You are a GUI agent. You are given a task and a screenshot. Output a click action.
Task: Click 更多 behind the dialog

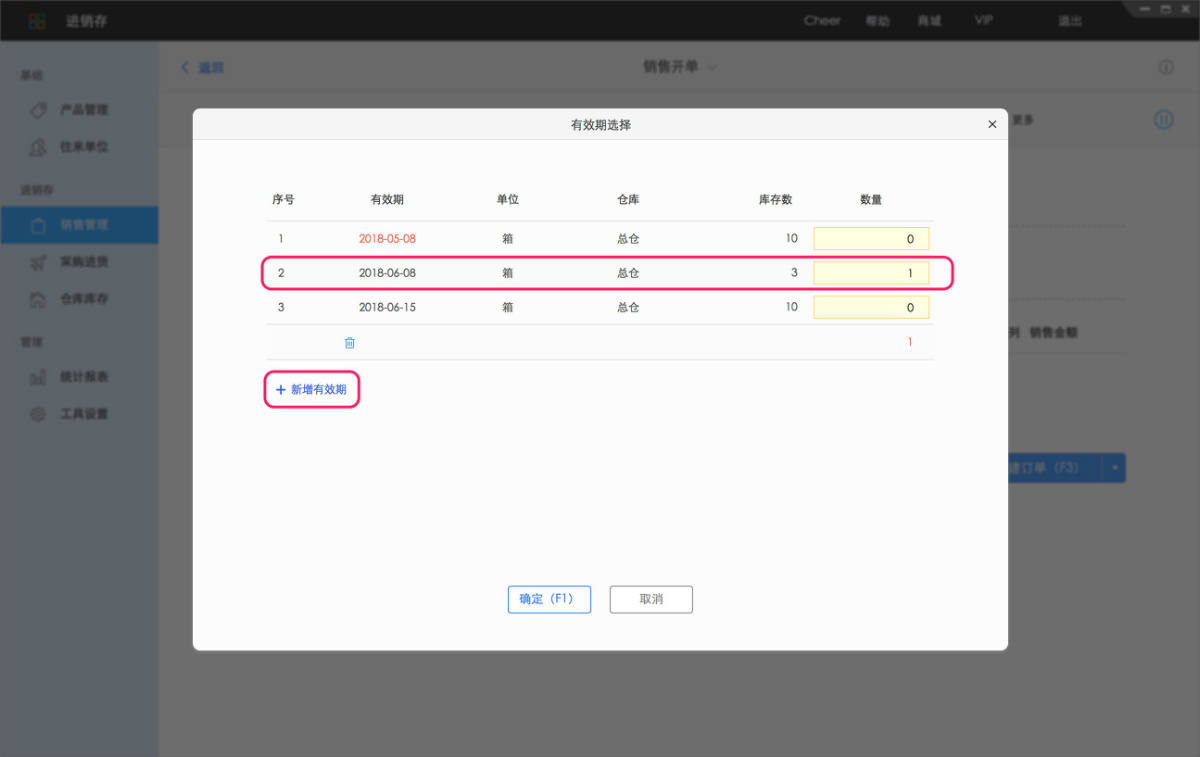coord(1022,120)
